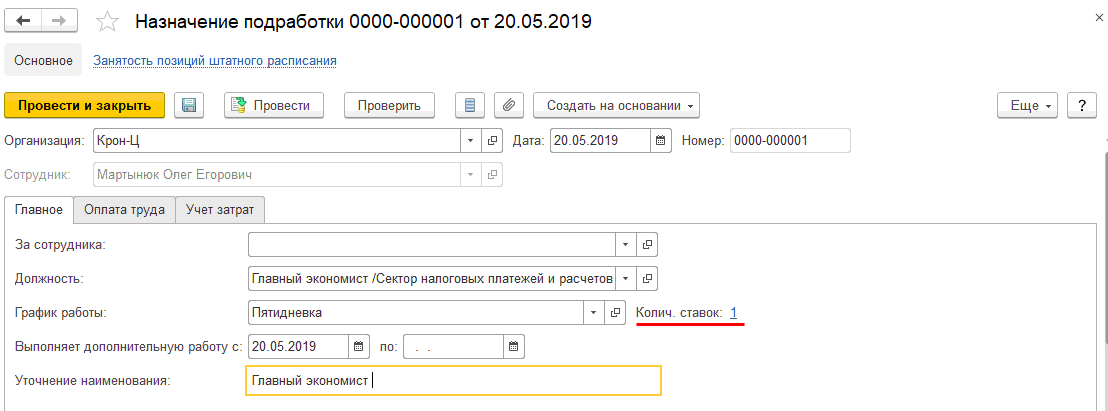Open 'Занятость позиций штатного расписания' link

coord(215,60)
